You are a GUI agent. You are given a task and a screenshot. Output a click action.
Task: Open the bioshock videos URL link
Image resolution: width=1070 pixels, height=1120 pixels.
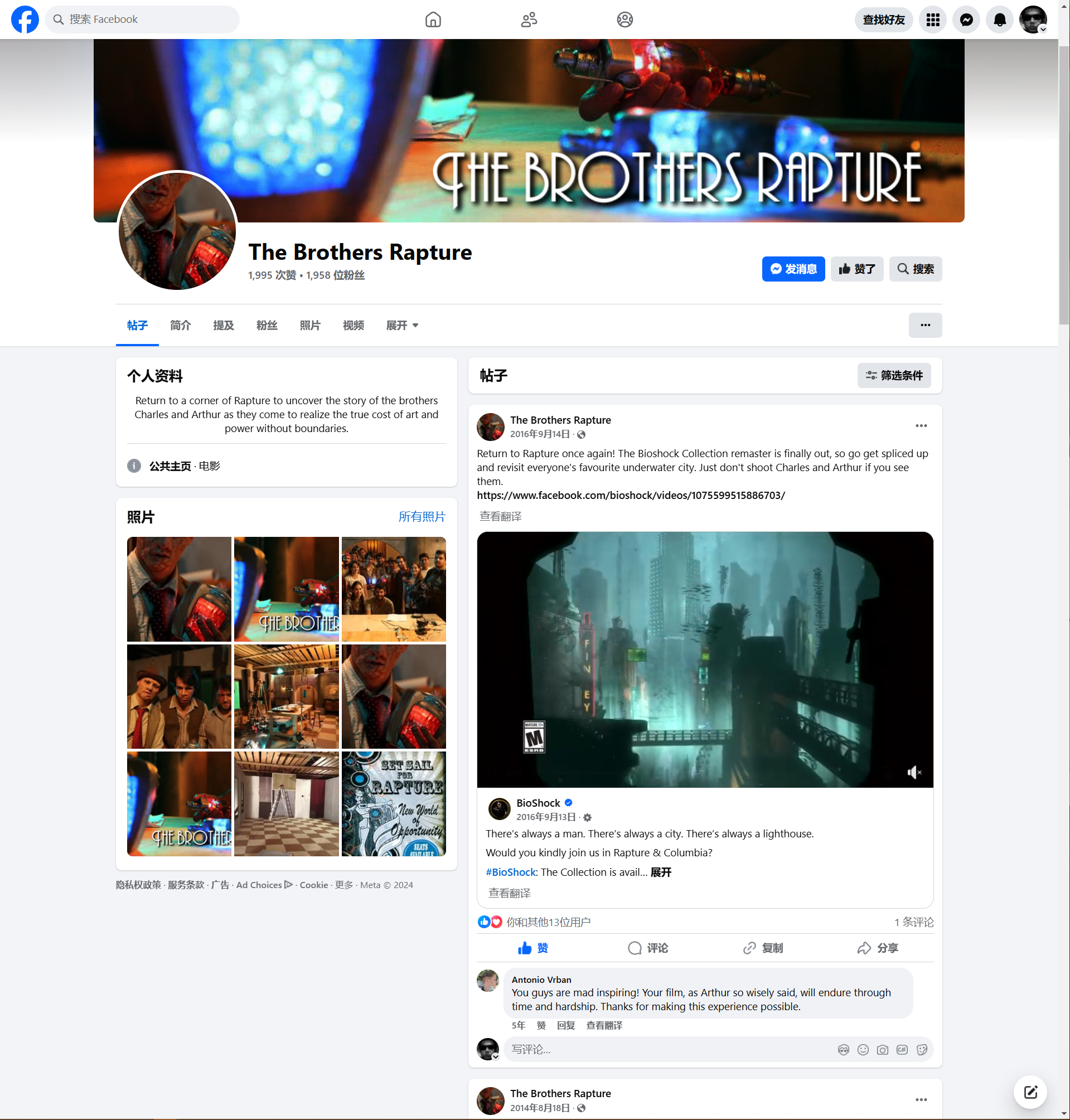pyautogui.click(x=631, y=495)
